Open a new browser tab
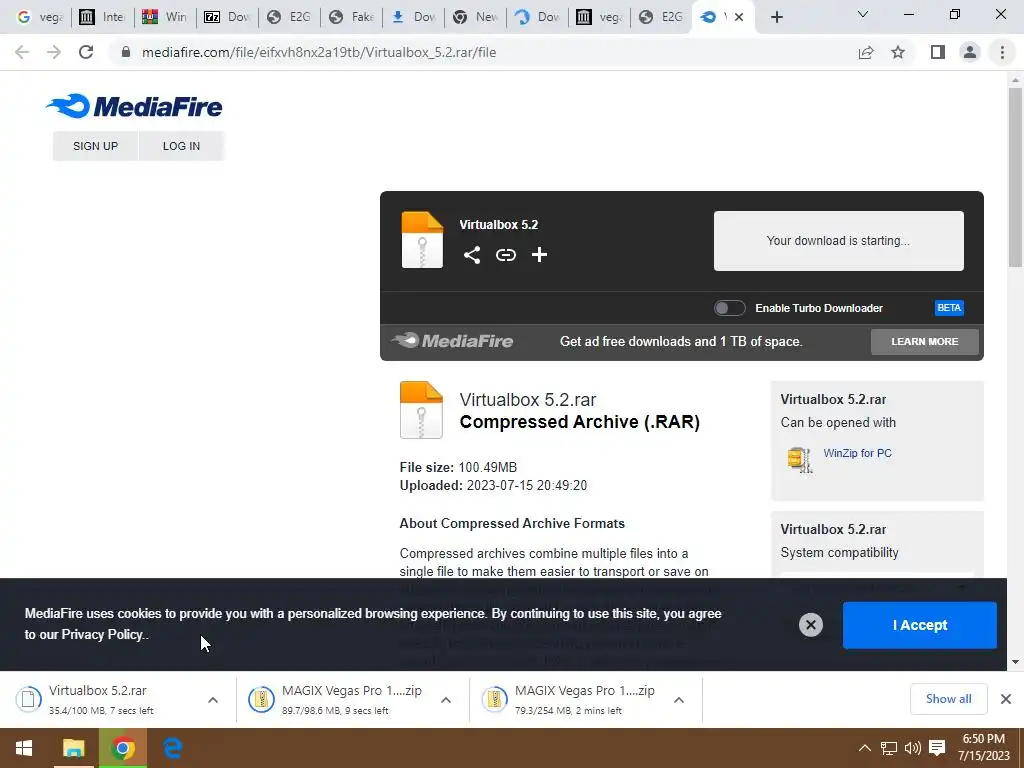The image size is (1024, 768). point(776,17)
